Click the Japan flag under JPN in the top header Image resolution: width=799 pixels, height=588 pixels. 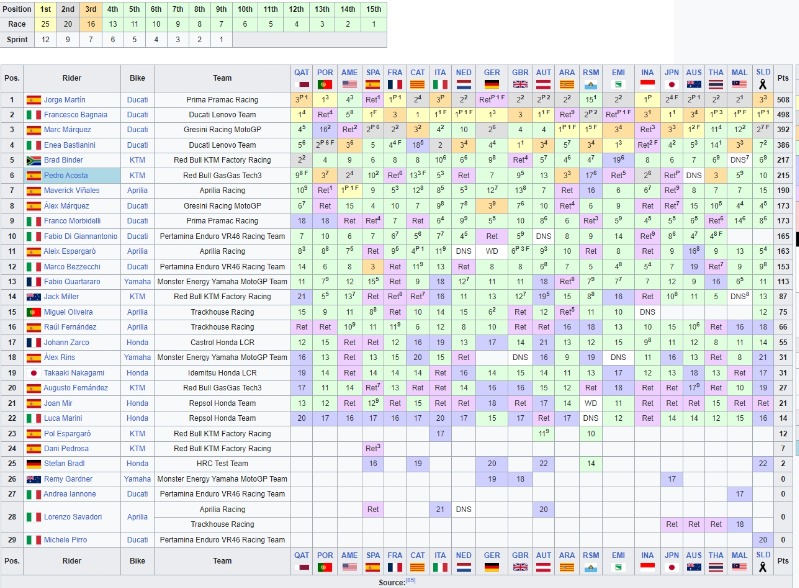pyautogui.click(x=672, y=85)
